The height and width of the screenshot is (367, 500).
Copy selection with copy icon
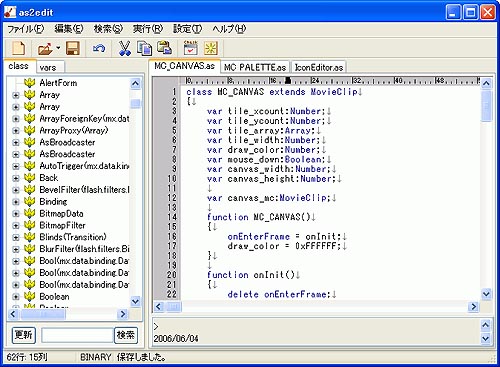pyautogui.click(x=144, y=49)
